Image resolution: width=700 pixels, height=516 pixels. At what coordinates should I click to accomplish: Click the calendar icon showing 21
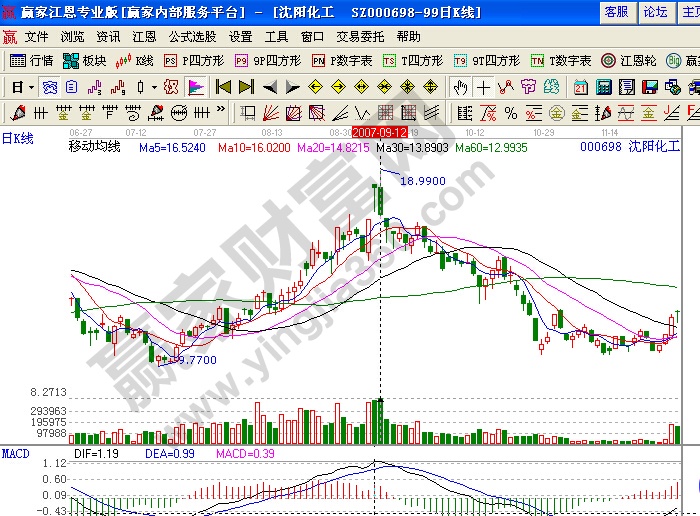point(581,87)
